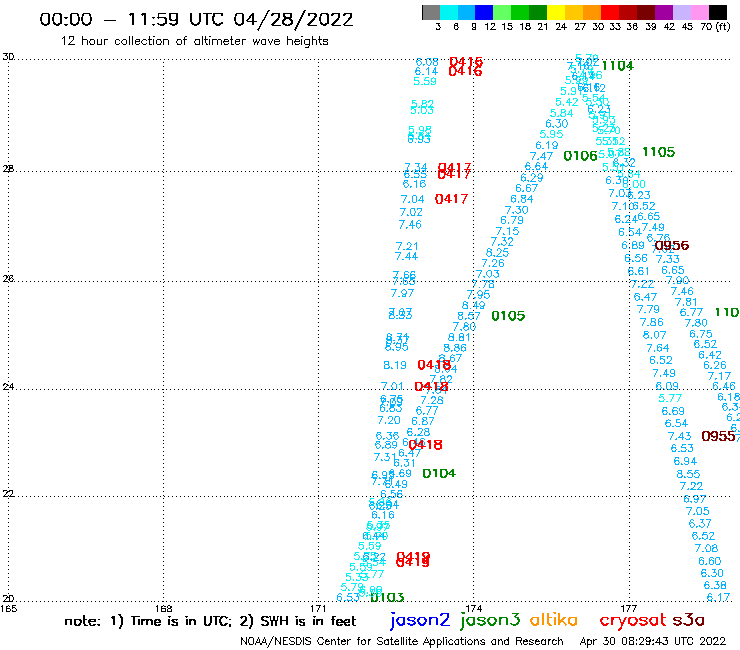Click the title '00:00 – 11:59 UTC 04/28/2022'
740x650 pixels.
coord(196,19)
